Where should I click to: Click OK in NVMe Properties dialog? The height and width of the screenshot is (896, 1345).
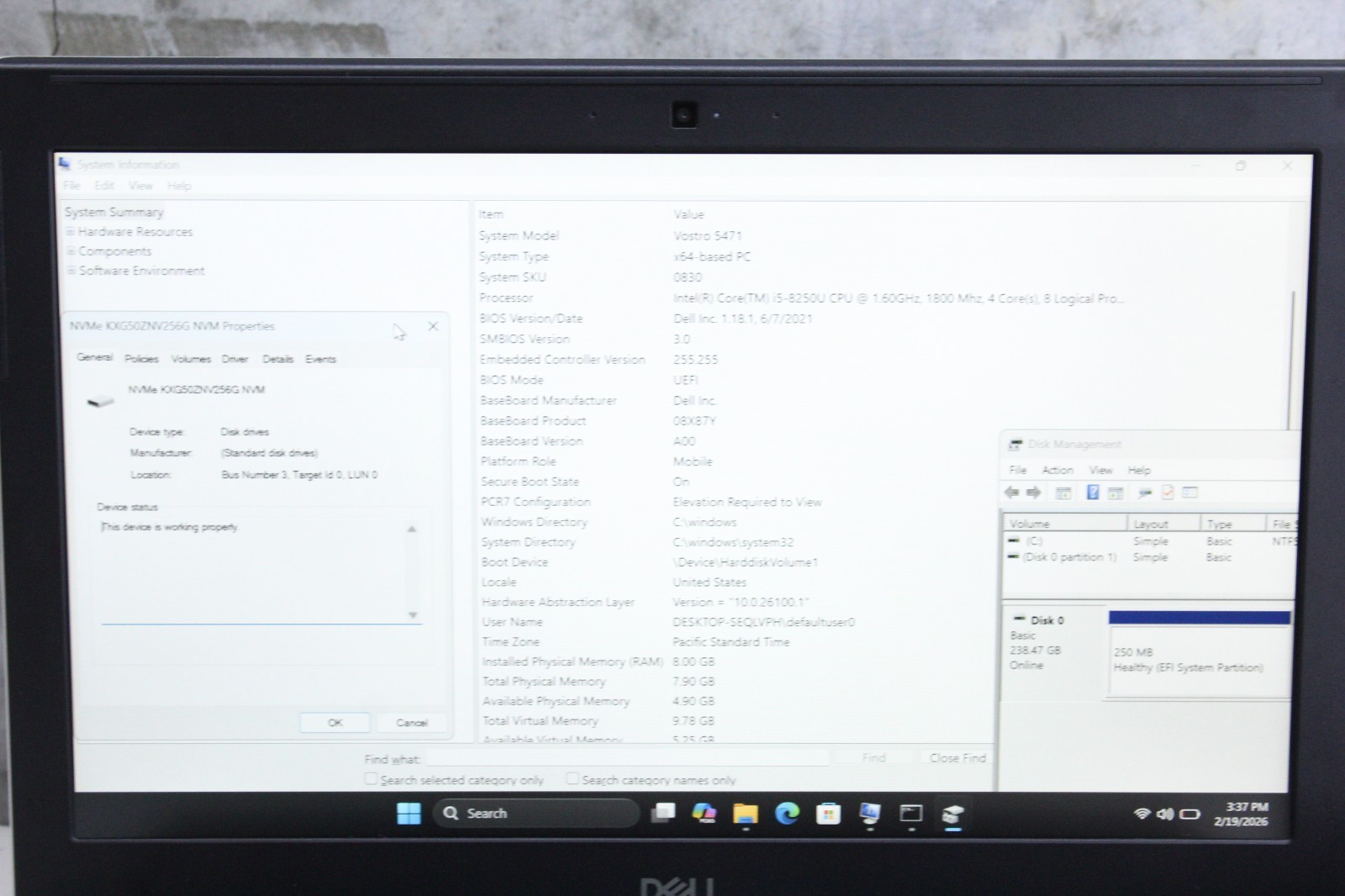click(x=335, y=723)
